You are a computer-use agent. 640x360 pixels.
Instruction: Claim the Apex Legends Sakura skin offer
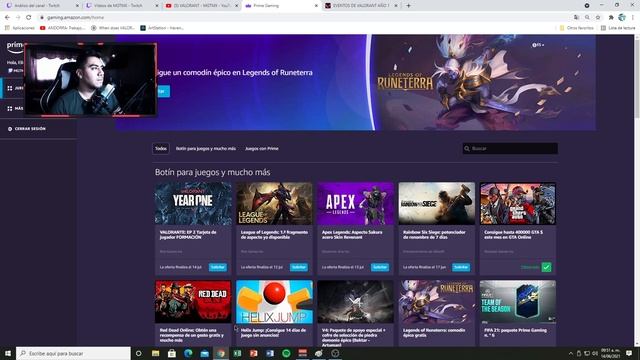[x=380, y=267]
